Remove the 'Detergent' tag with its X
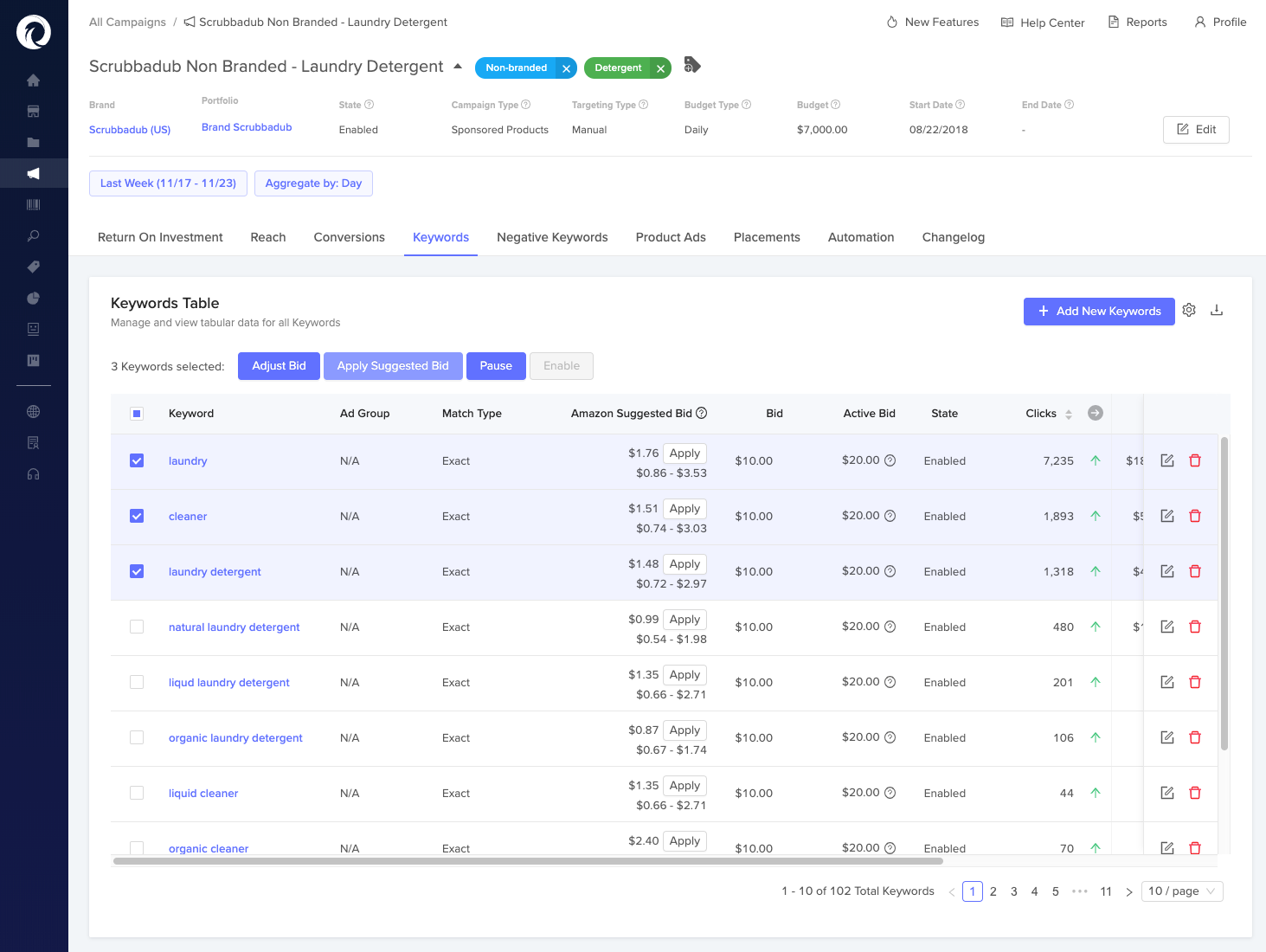The image size is (1266, 952). [660, 68]
